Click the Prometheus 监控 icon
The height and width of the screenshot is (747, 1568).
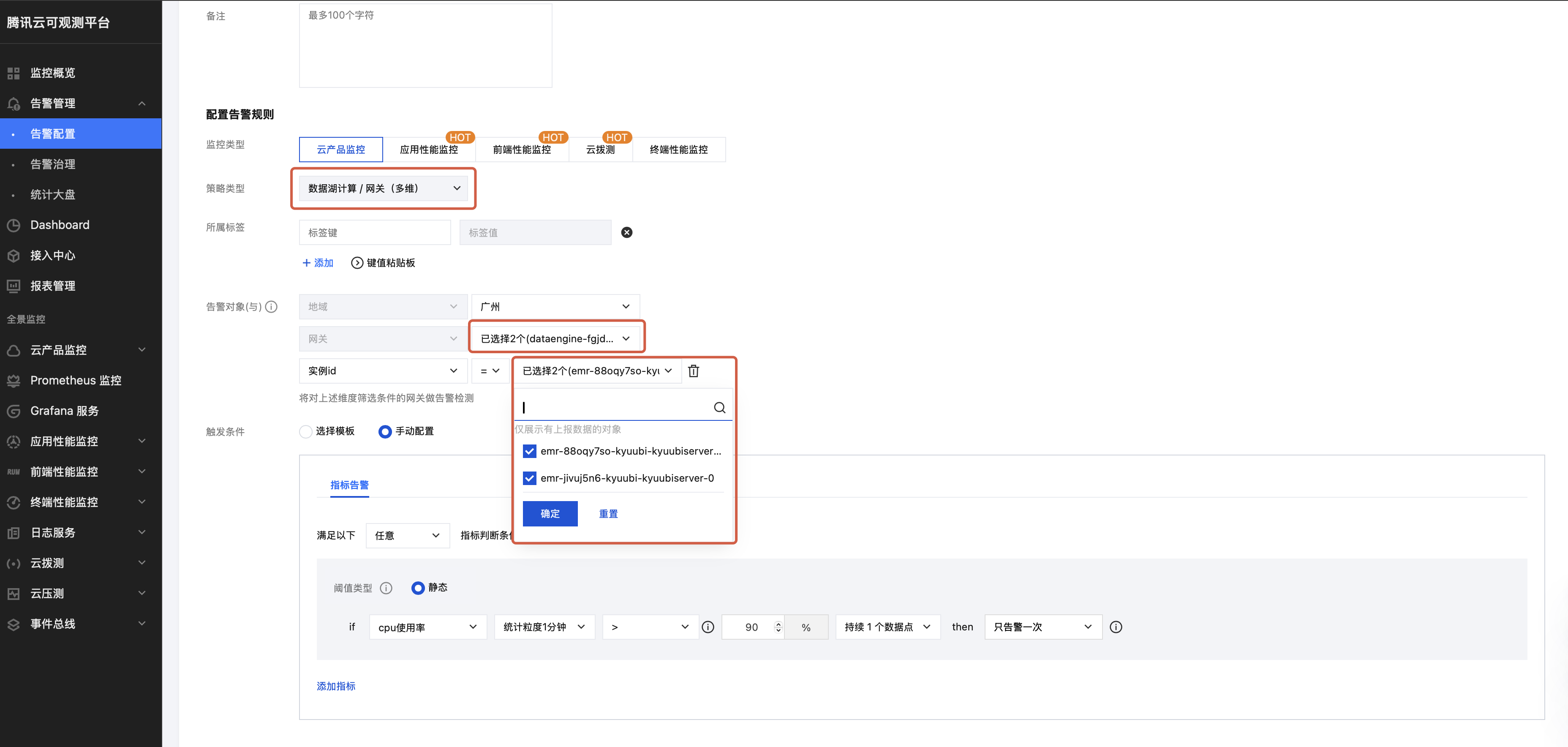coord(14,381)
